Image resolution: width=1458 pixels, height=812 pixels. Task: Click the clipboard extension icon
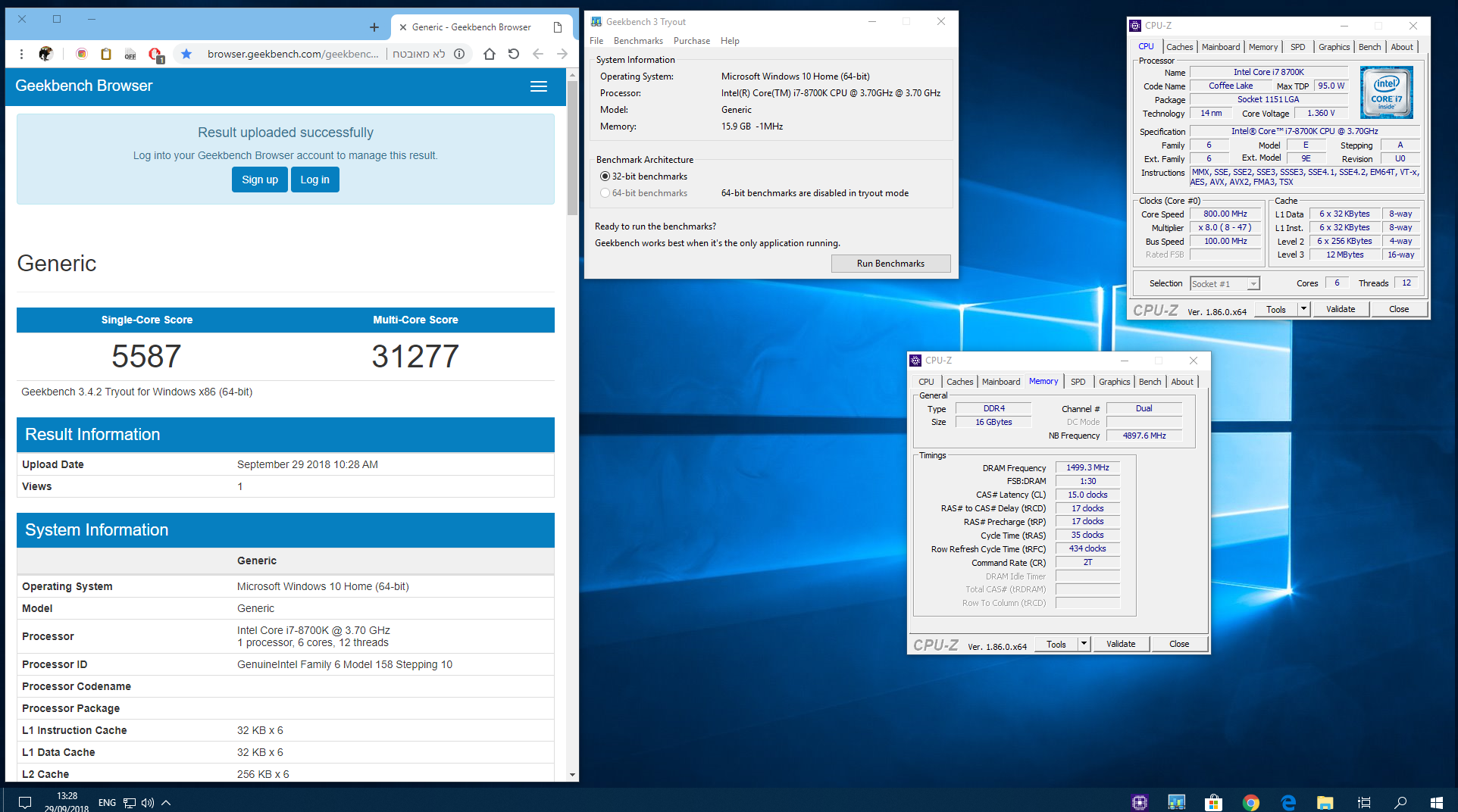coord(106,54)
